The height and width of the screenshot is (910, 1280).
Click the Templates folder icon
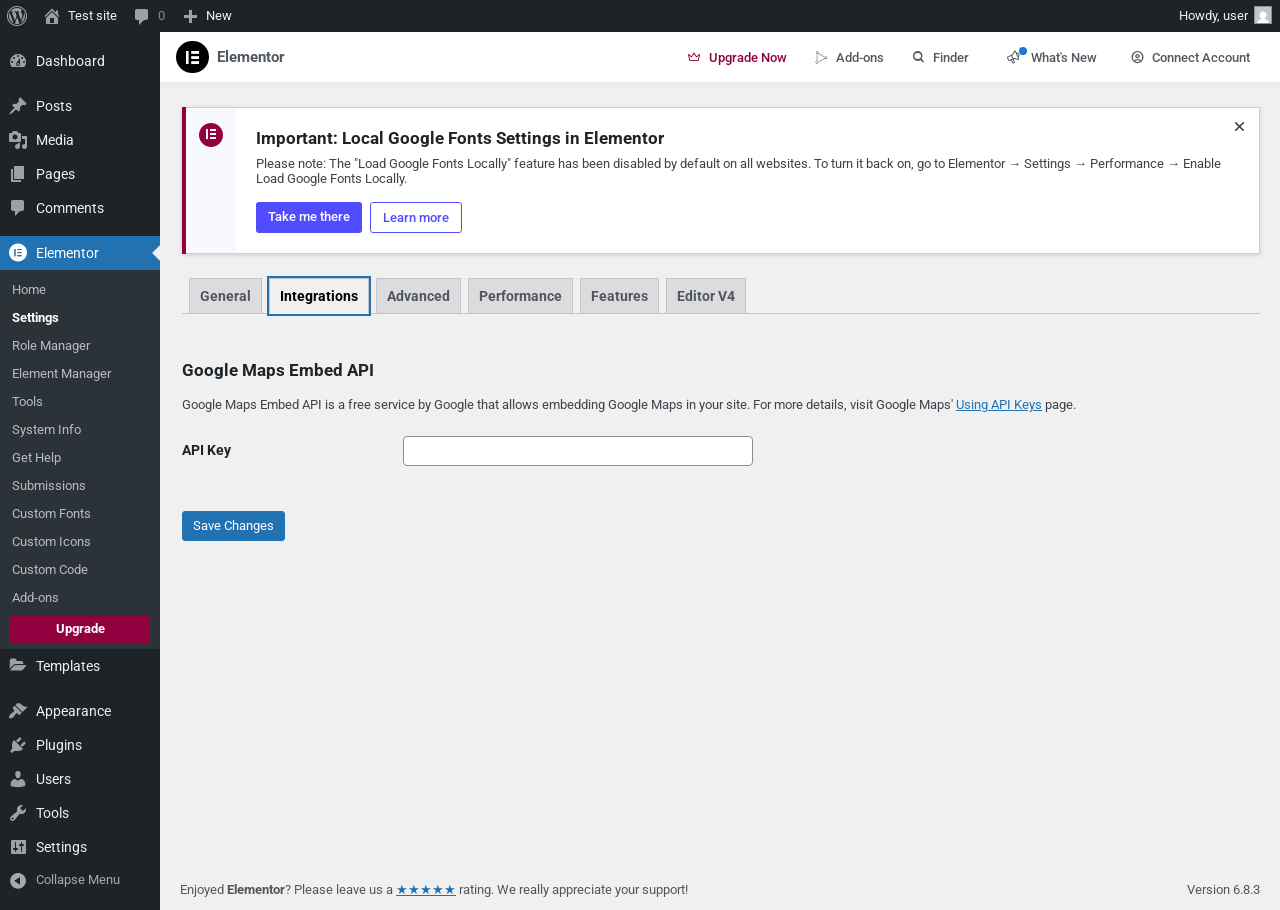(18, 666)
